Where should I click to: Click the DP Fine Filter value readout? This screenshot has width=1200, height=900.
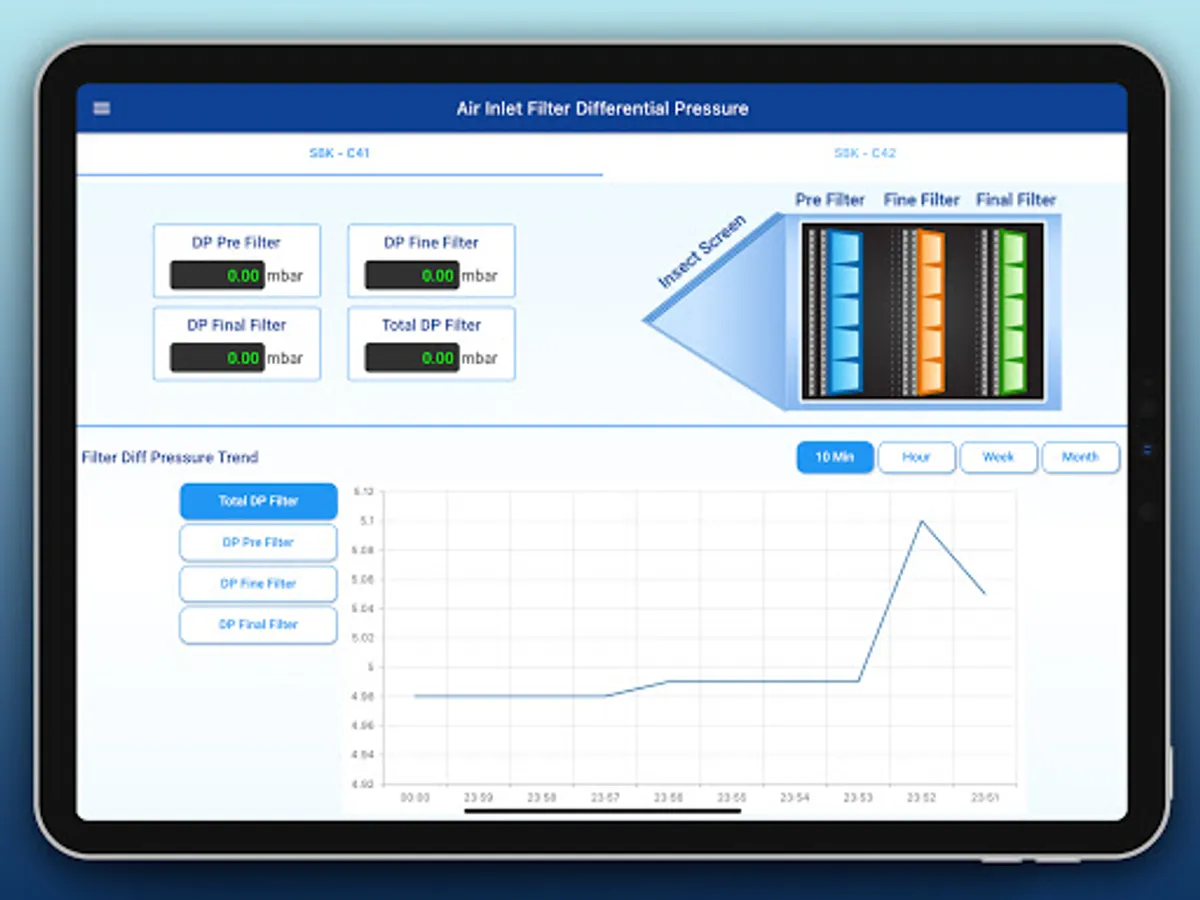pos(412,276)
